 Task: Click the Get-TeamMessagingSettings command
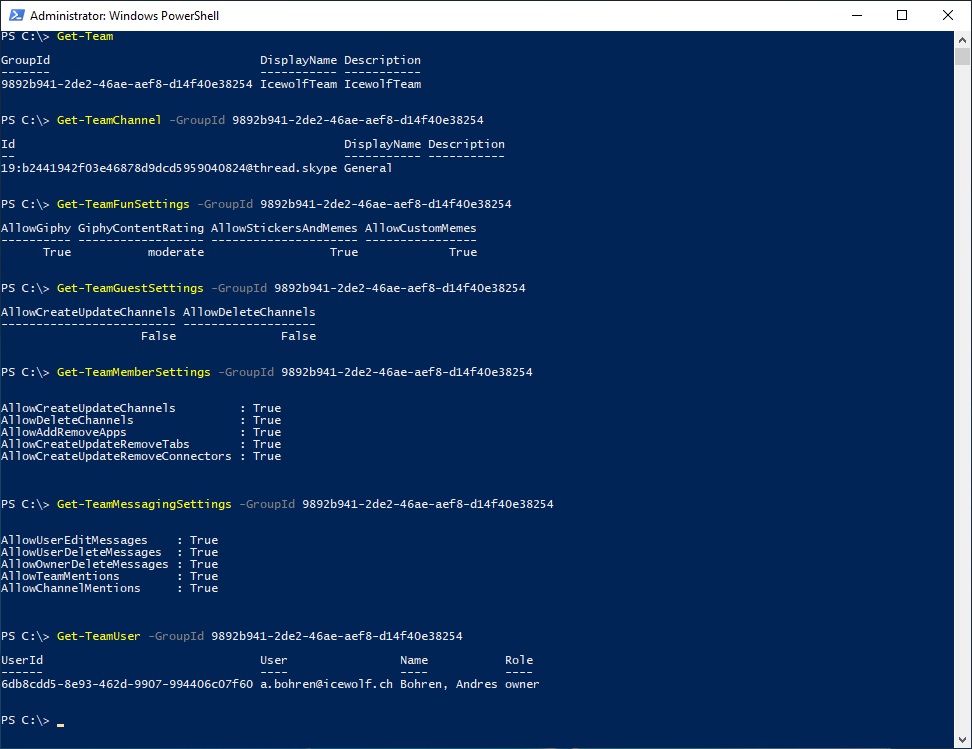(144, 504)
